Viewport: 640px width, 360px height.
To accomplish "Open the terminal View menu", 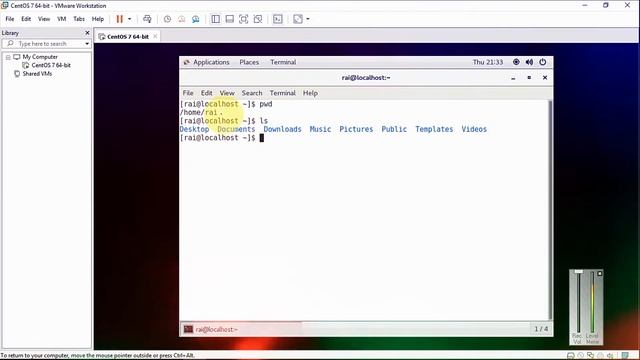I will pyautogui.click(x=227, y=93).
